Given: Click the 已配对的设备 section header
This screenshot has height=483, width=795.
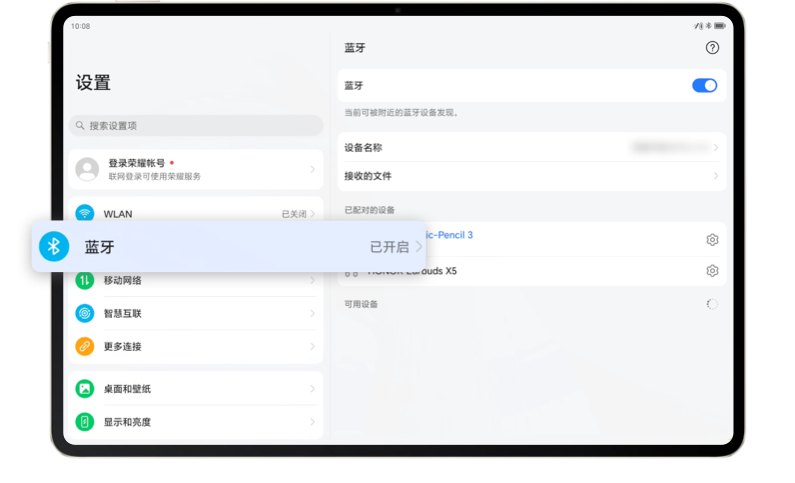Looking at the screenshot, I should 369,210.
